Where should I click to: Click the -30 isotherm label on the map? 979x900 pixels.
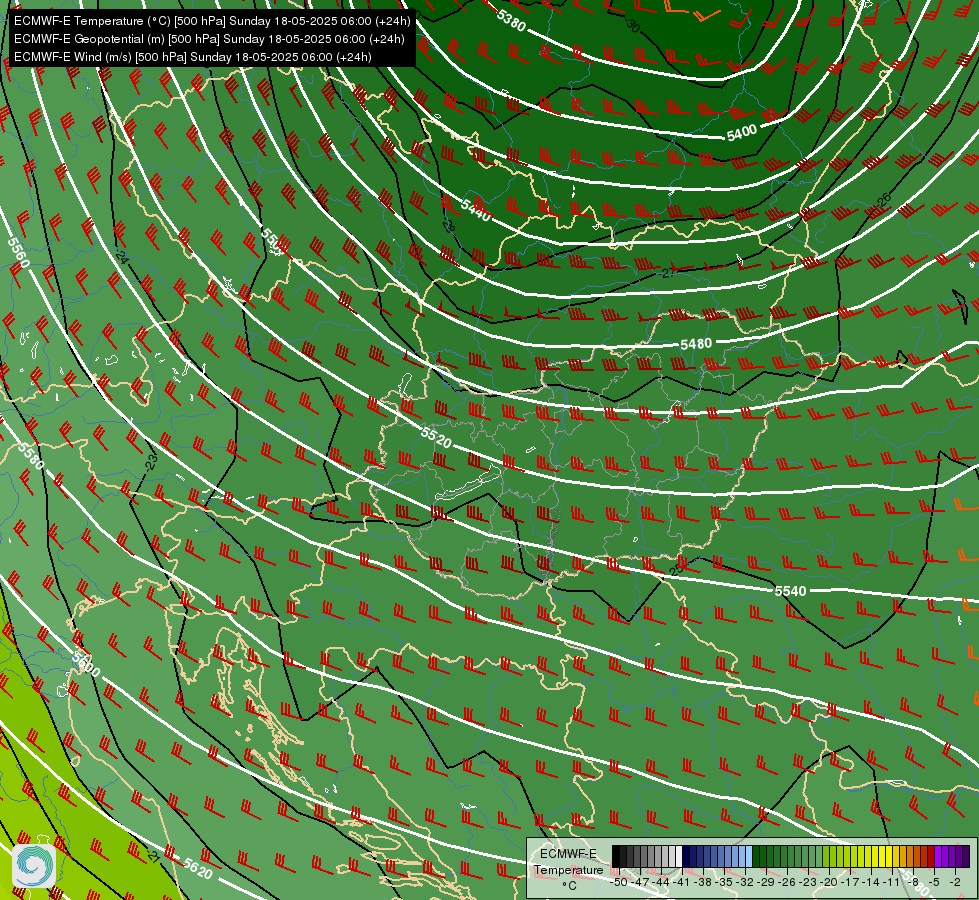point(632,25)
